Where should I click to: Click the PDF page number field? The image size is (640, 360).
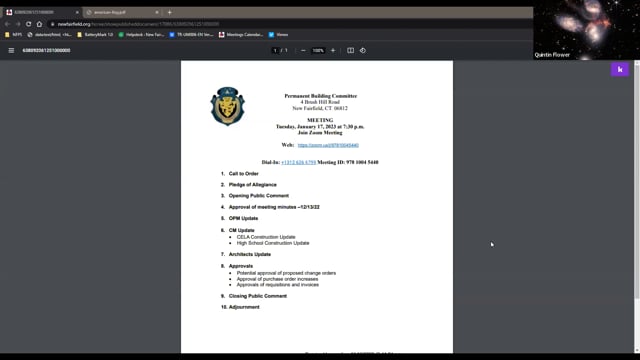tap(275, 51)
